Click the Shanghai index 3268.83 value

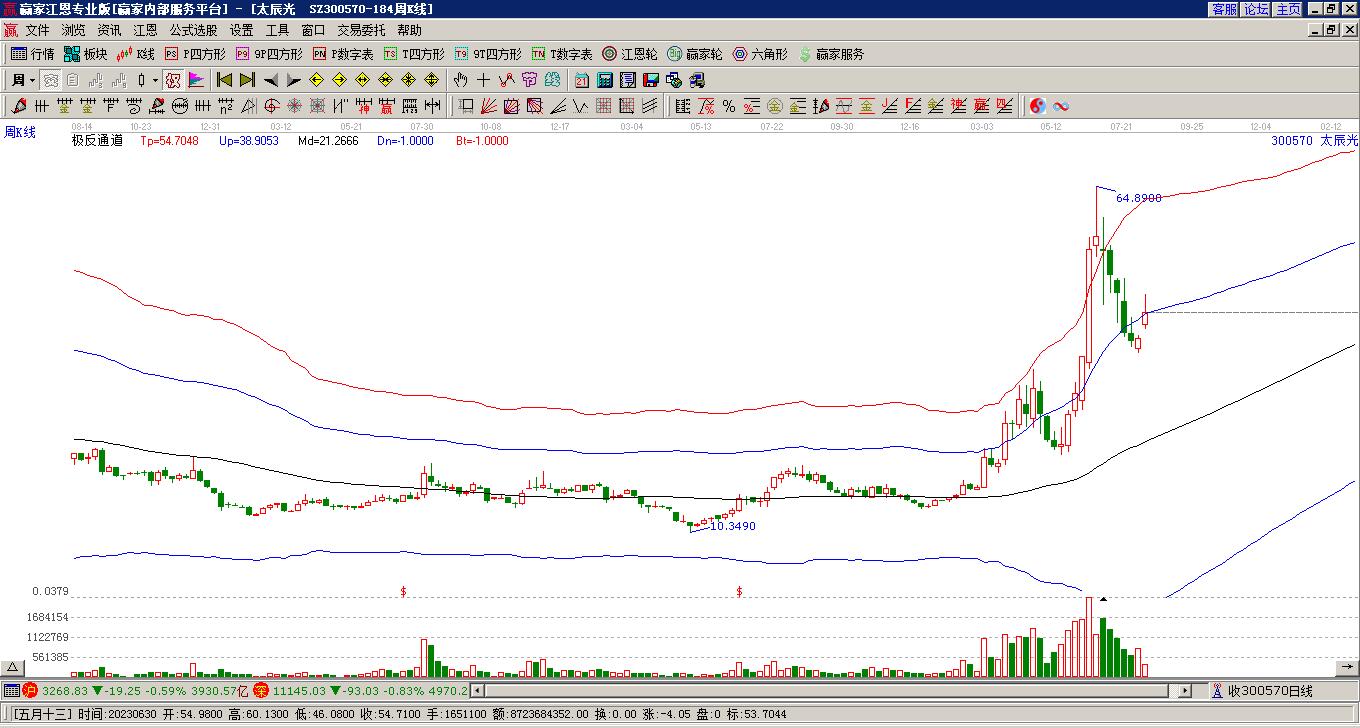(x=64, y=691)
